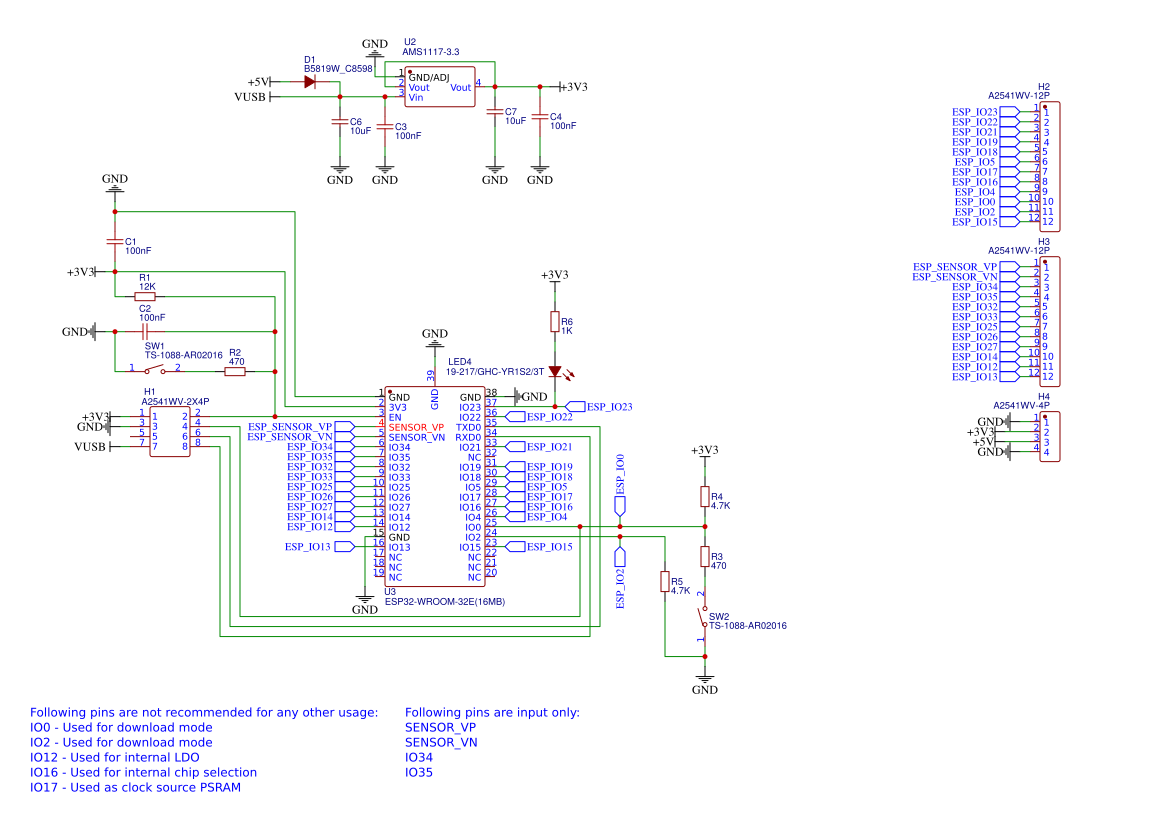Select the H4 4-pin connector body
The height and width of the screenshot is (827, 1169).
click(x=1050, y=436)
